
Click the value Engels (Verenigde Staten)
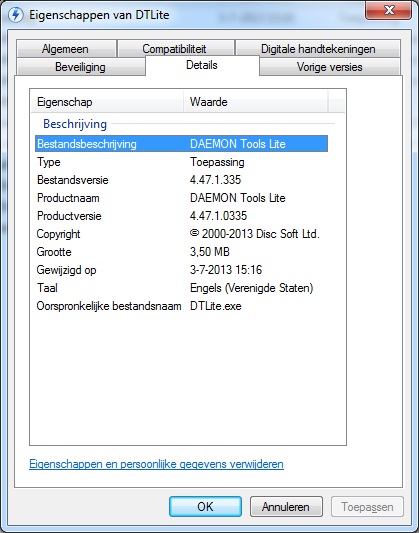pyautogui.click(x=251, y=288)
